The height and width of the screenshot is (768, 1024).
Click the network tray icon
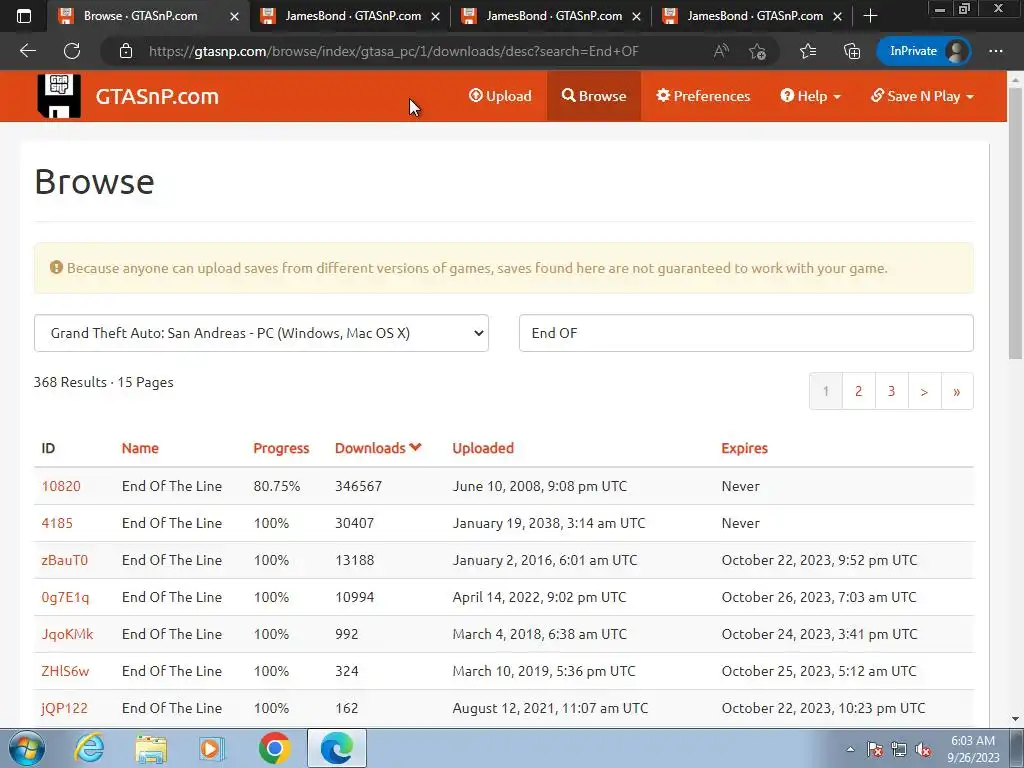point(899,750)
